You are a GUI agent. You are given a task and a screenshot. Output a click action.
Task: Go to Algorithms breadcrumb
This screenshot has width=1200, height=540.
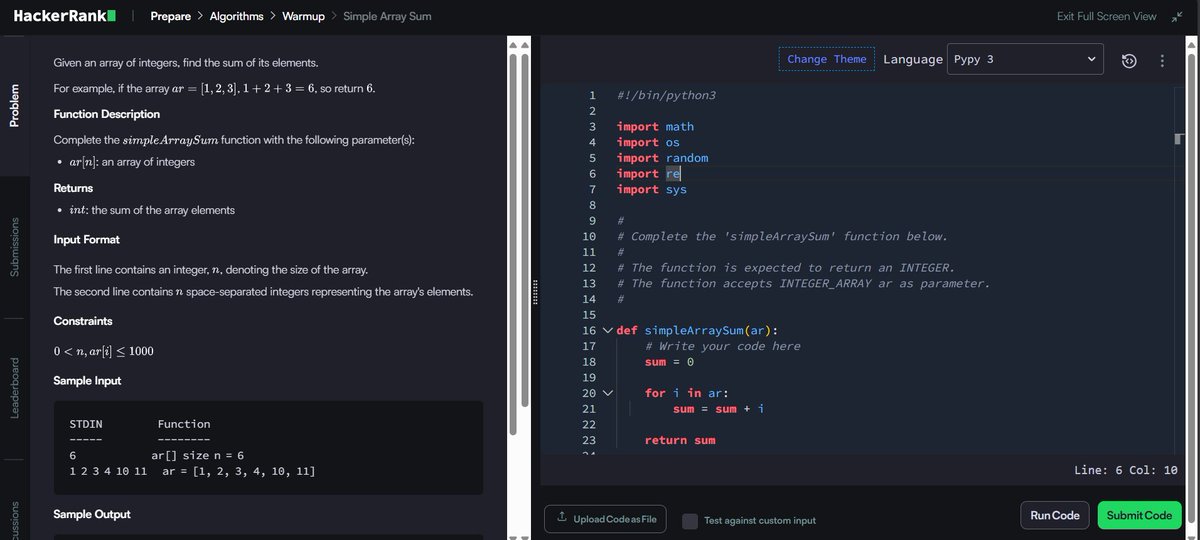pyautogui.click(x=236, y=16)
